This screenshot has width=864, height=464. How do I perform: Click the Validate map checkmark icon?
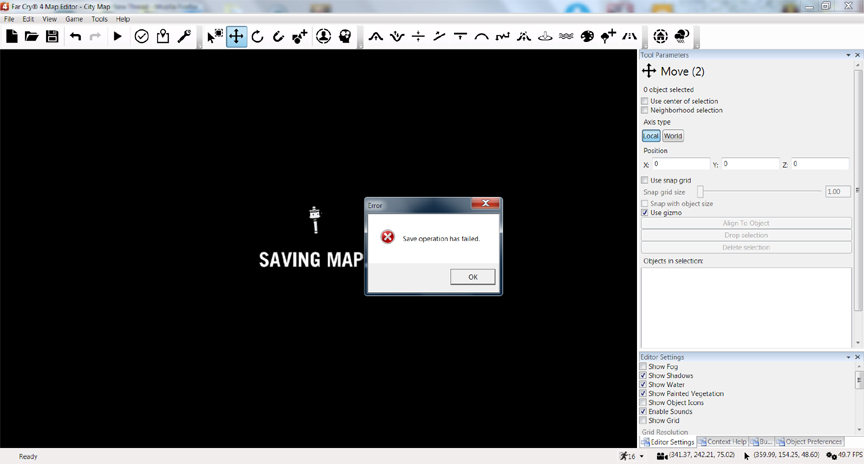pos(142,36)
